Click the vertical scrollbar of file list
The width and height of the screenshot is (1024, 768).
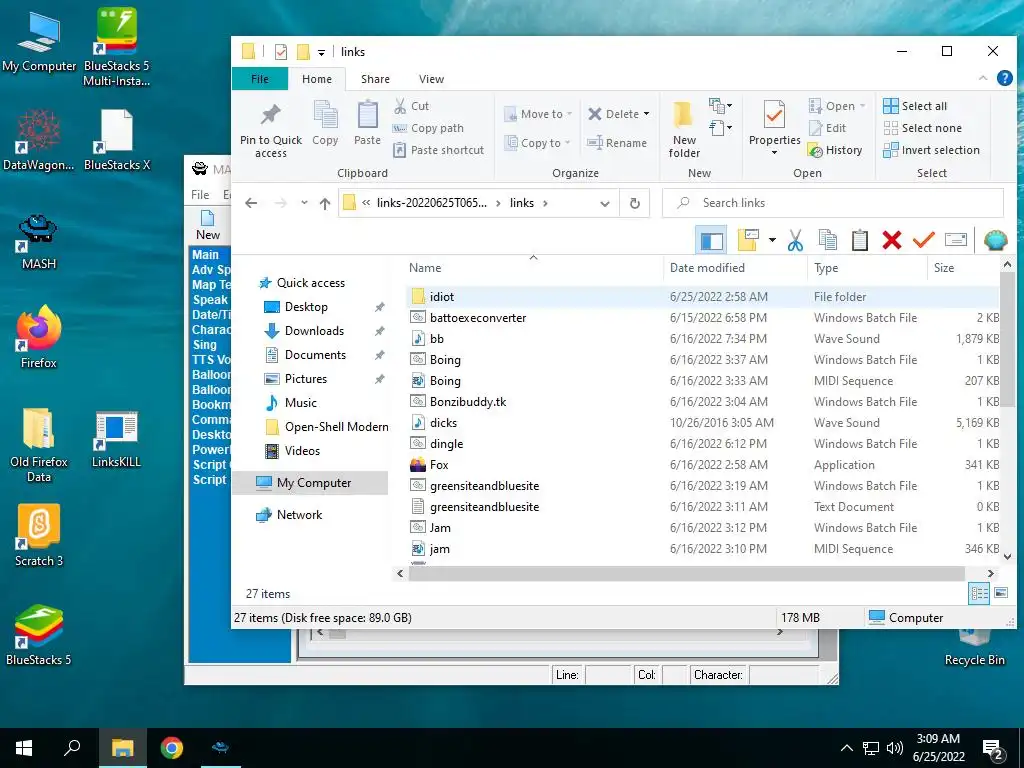[1006, 340]
